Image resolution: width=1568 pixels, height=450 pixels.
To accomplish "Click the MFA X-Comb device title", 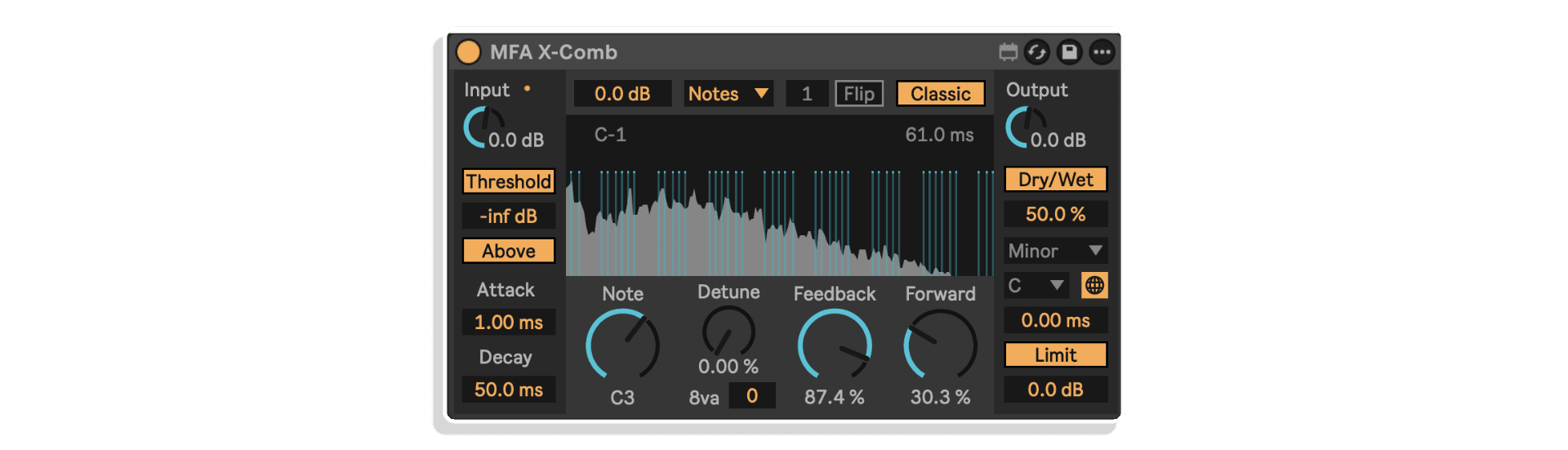I will [554, 52].
